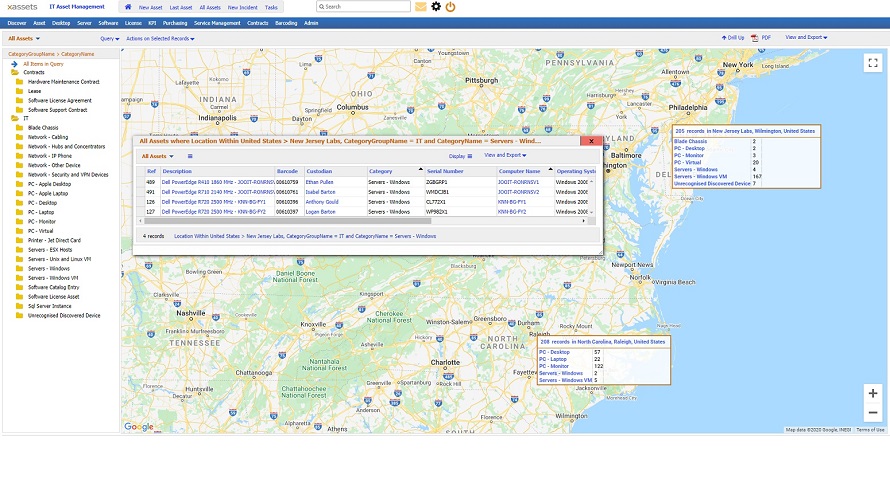The width and height of the screenshot is (890, 500).
Task: Open Actions on Selected Records dropdown
Action: point(160,38)
